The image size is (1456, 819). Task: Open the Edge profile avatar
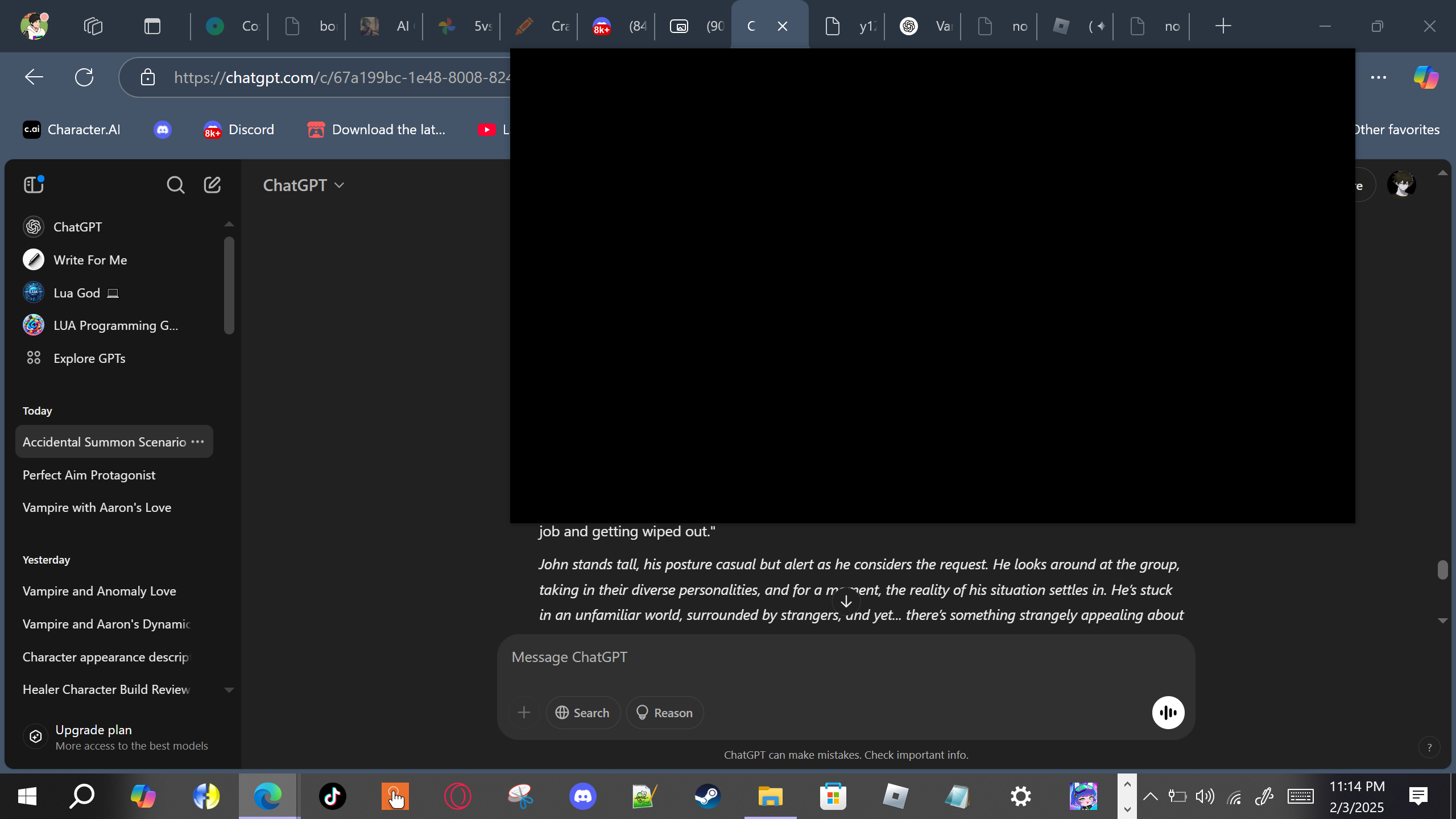click(34, 26)
